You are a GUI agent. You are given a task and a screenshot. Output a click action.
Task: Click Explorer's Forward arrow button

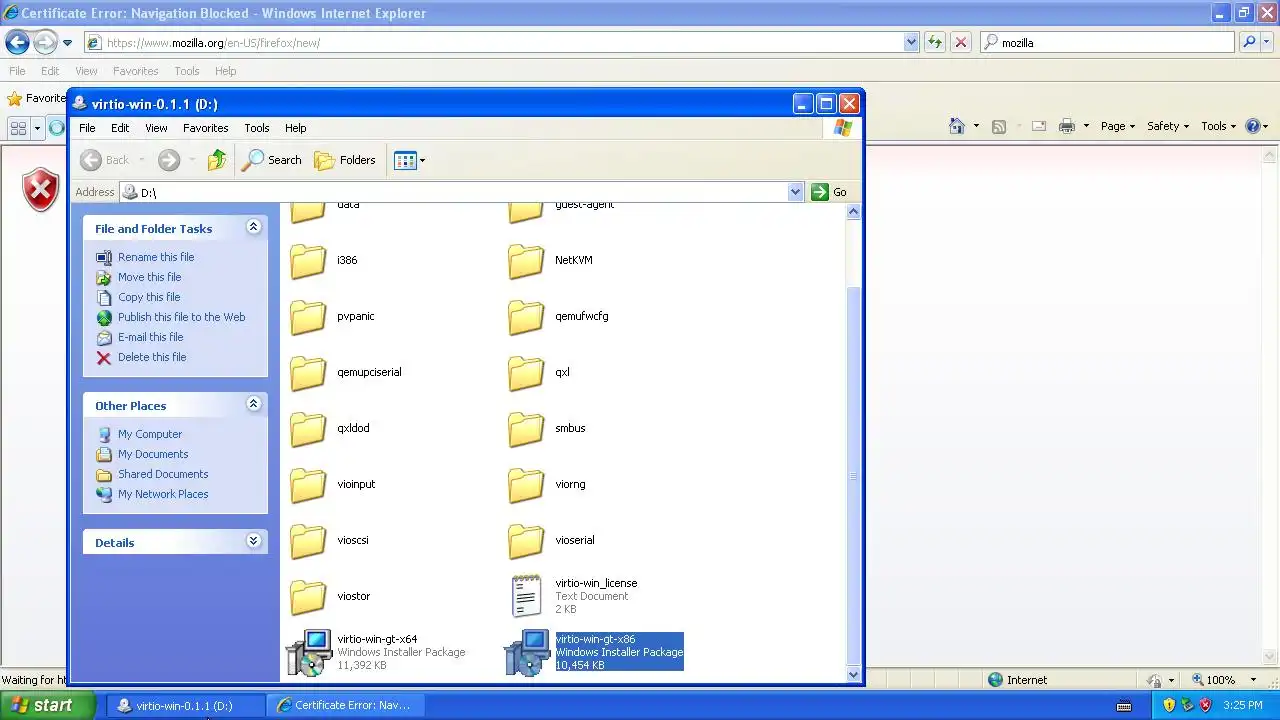pos(169,160)
